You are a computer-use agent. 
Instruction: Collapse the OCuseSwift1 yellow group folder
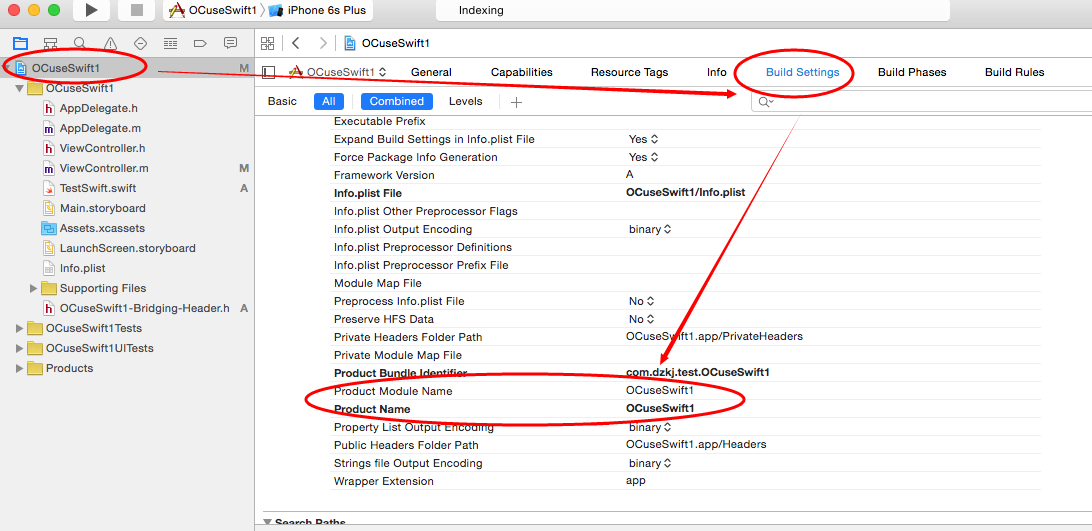coord(20,88)
